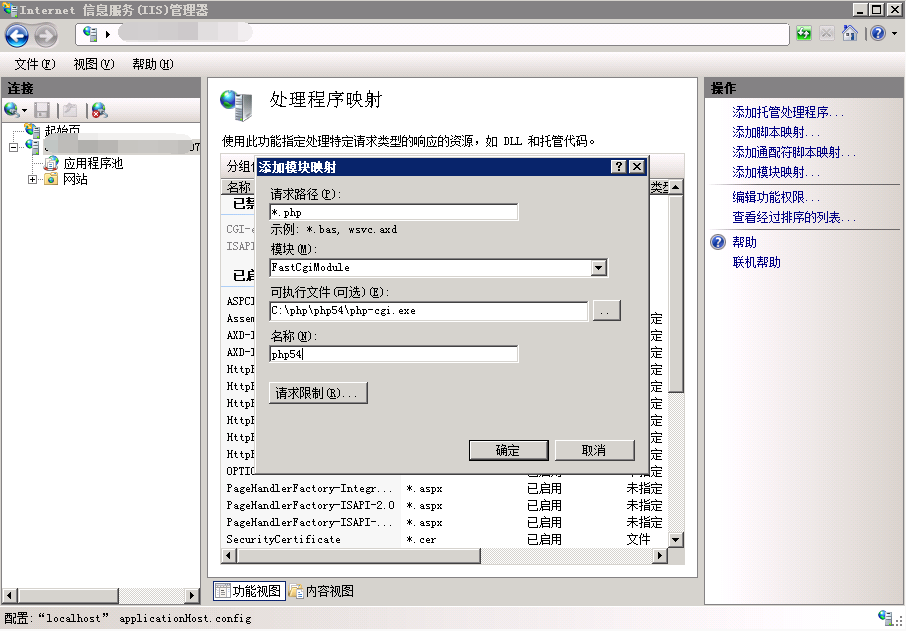This screenshot has width=906, height=631.
Task: Expand the 网站 tree node
Action: point(33,180)
